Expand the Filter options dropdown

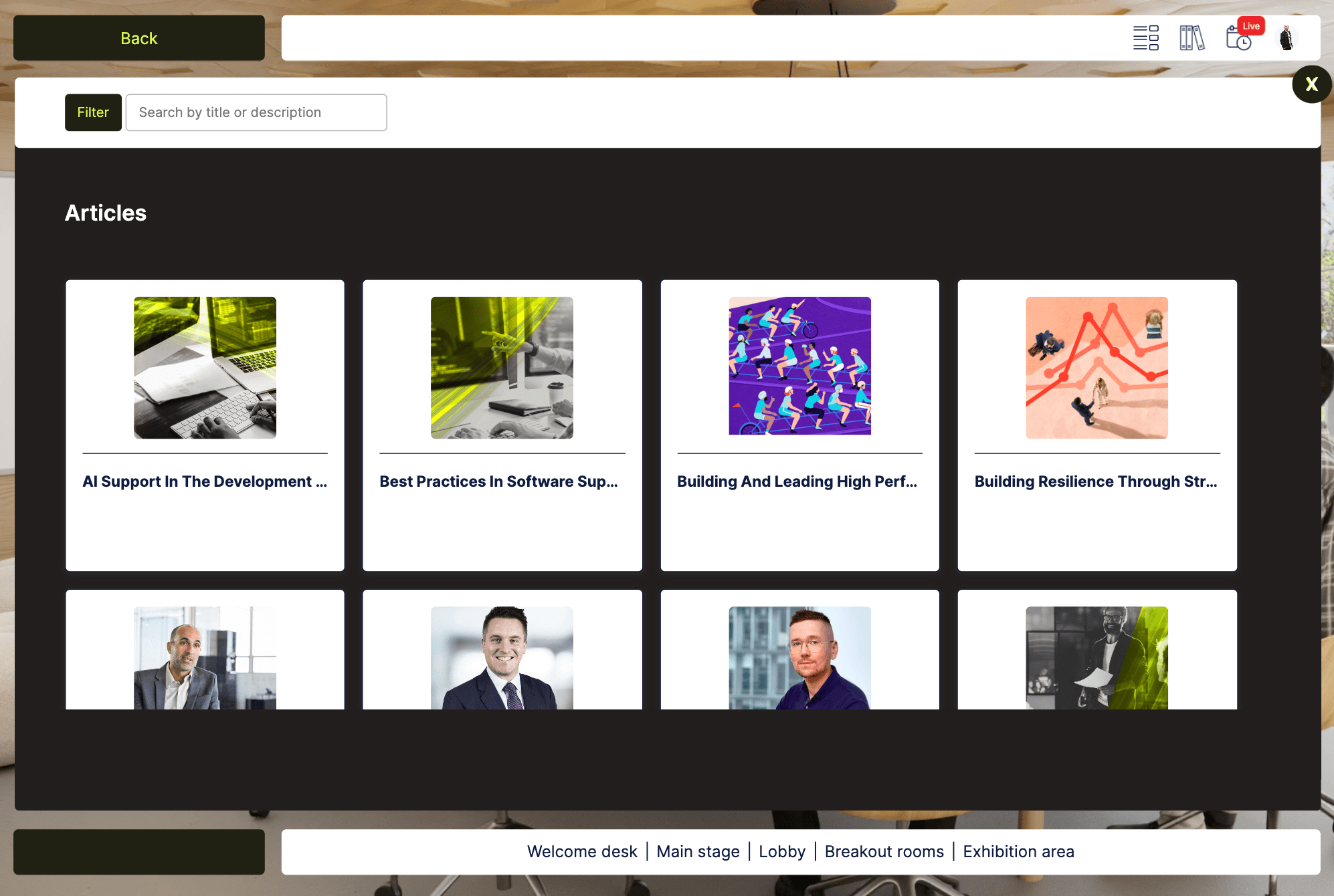click(x=92, y=111)
